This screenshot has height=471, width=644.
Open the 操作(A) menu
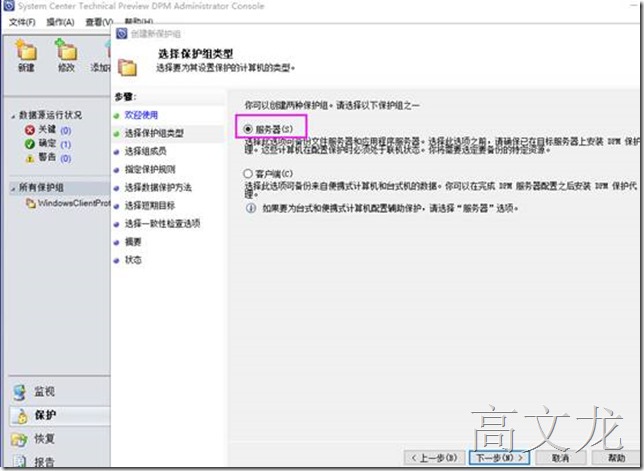pyautogui.click(x=60, y=22)
